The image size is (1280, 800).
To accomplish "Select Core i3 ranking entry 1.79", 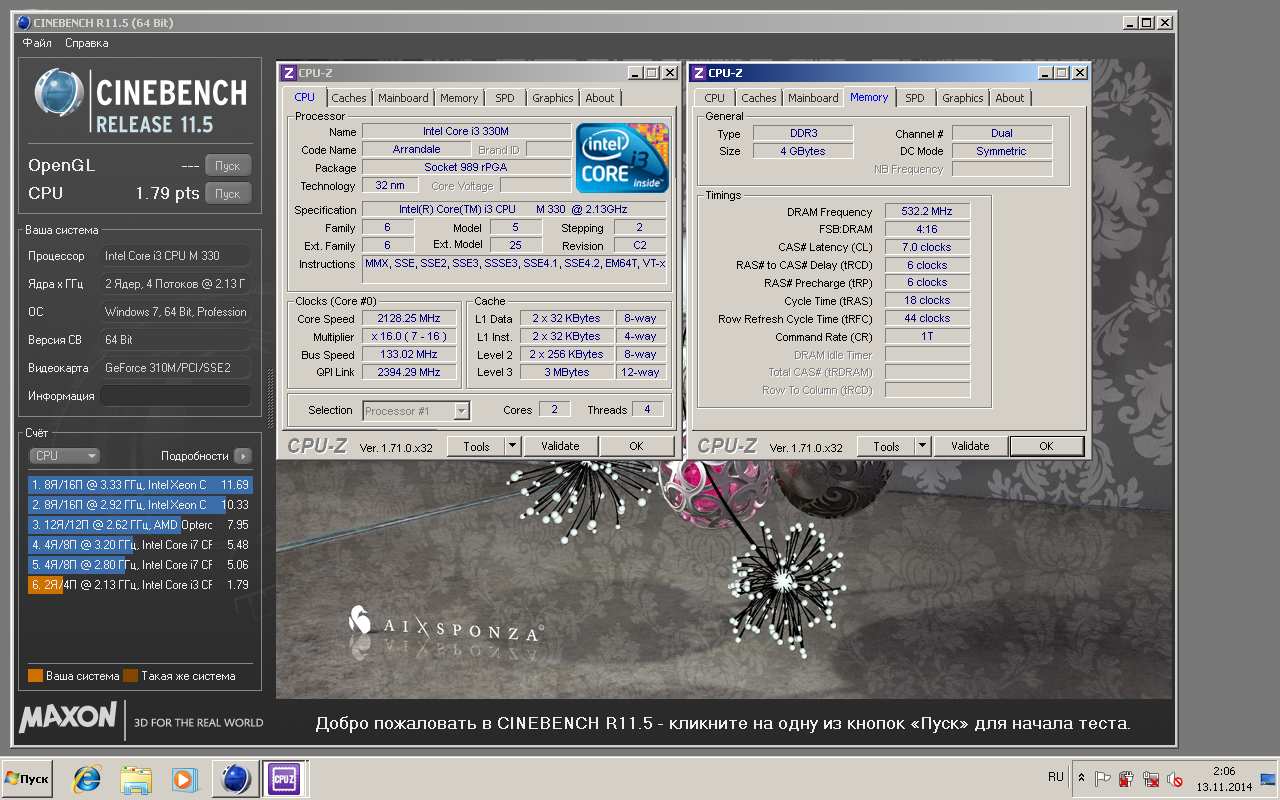I will click(x=140, y=584).
